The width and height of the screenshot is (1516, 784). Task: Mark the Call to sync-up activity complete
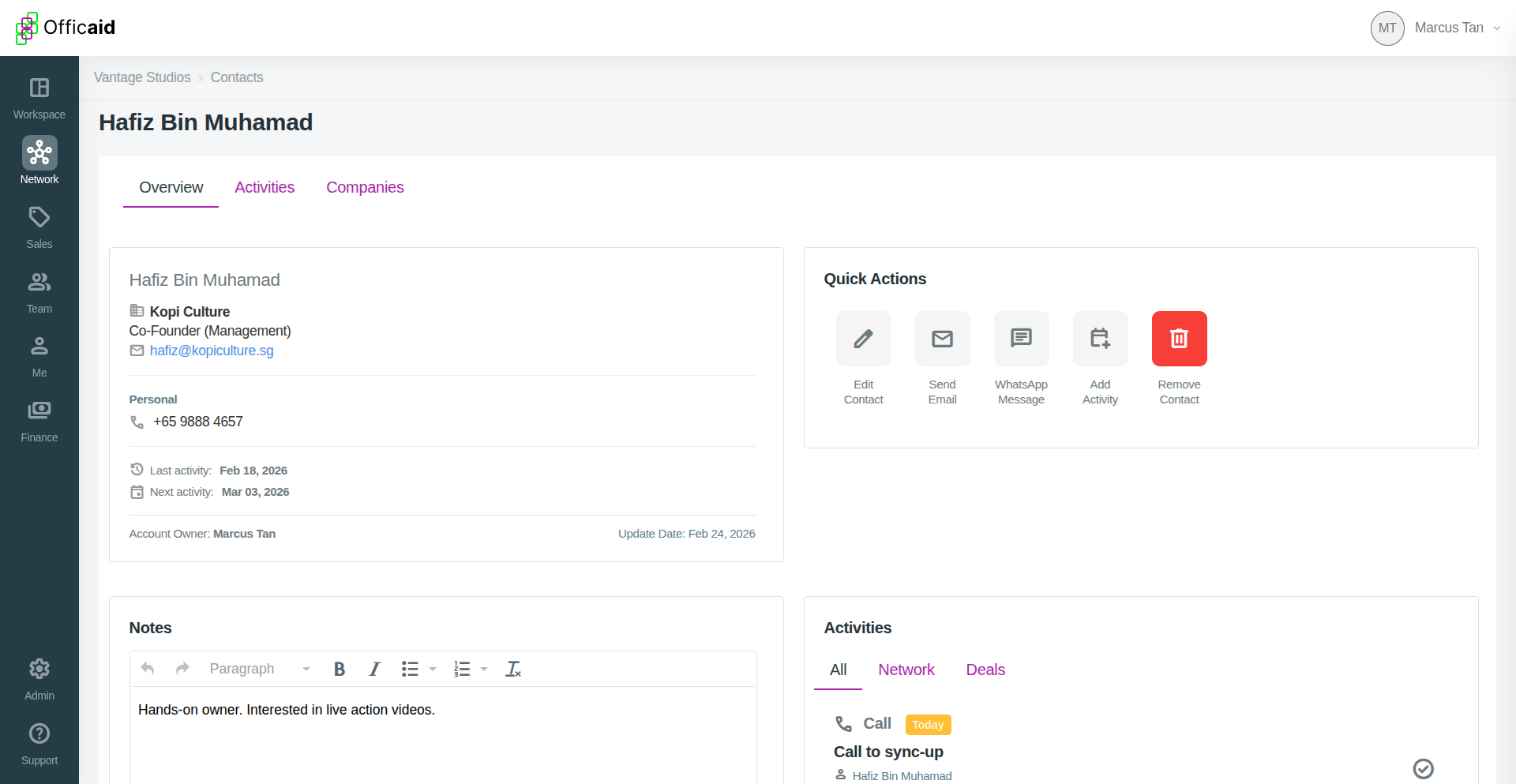1424,768
